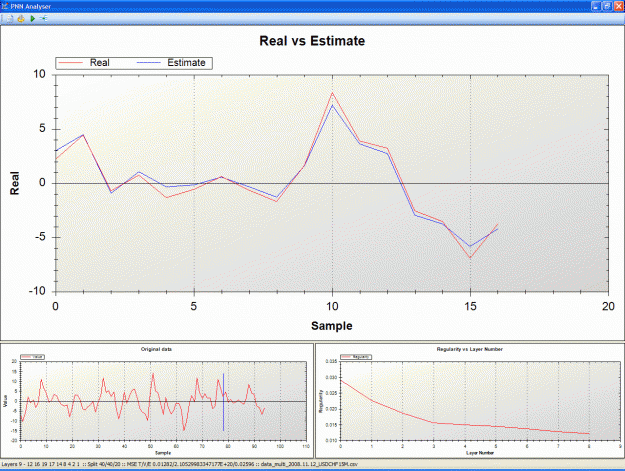Image resolution: width=625 pixels, height=471 pixels.
Task: Click the 'Regularity vs Layer Number' chart title
Action: click(470, 349)
